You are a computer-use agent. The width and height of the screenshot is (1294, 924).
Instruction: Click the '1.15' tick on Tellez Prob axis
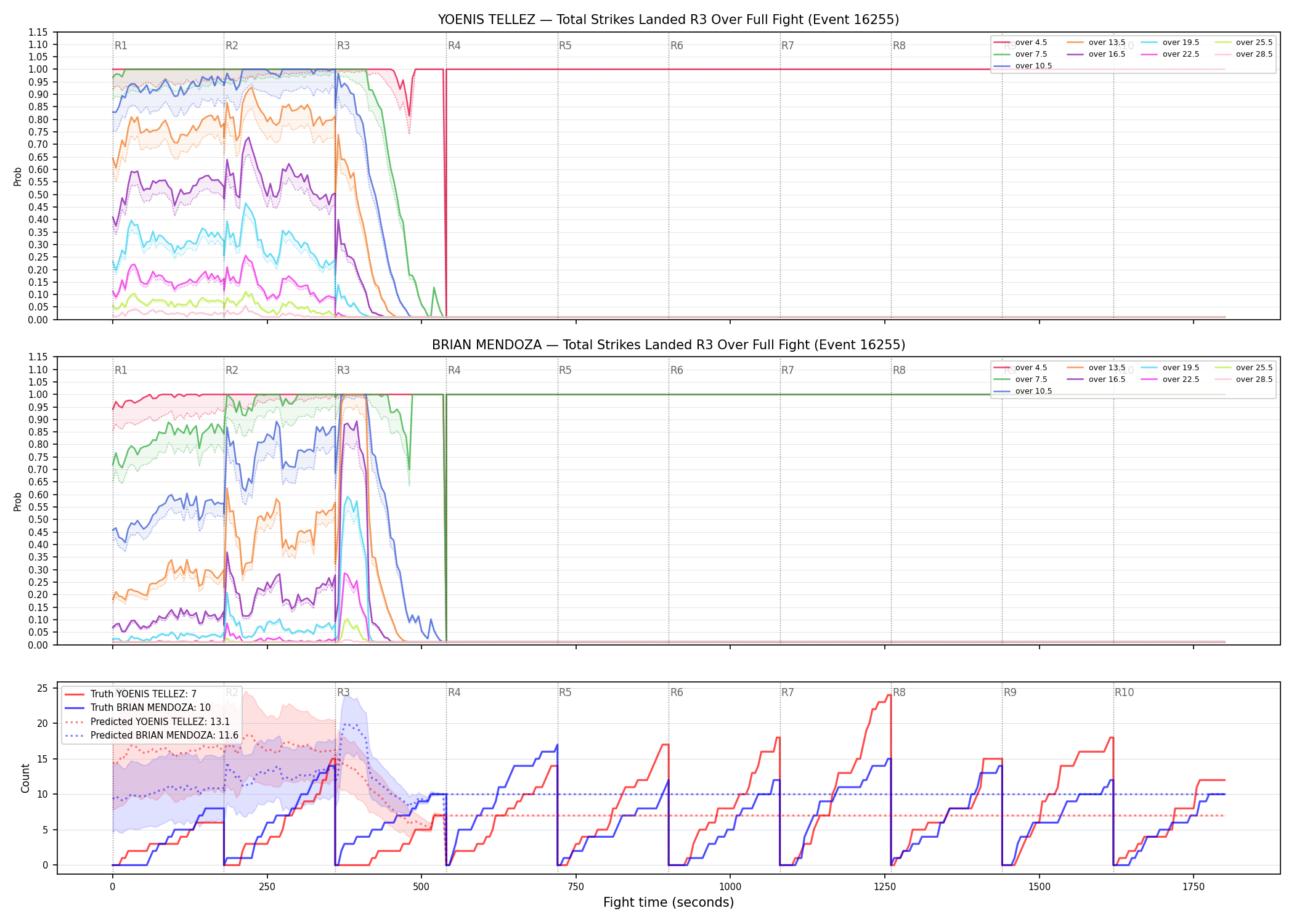tap(38, 32)
